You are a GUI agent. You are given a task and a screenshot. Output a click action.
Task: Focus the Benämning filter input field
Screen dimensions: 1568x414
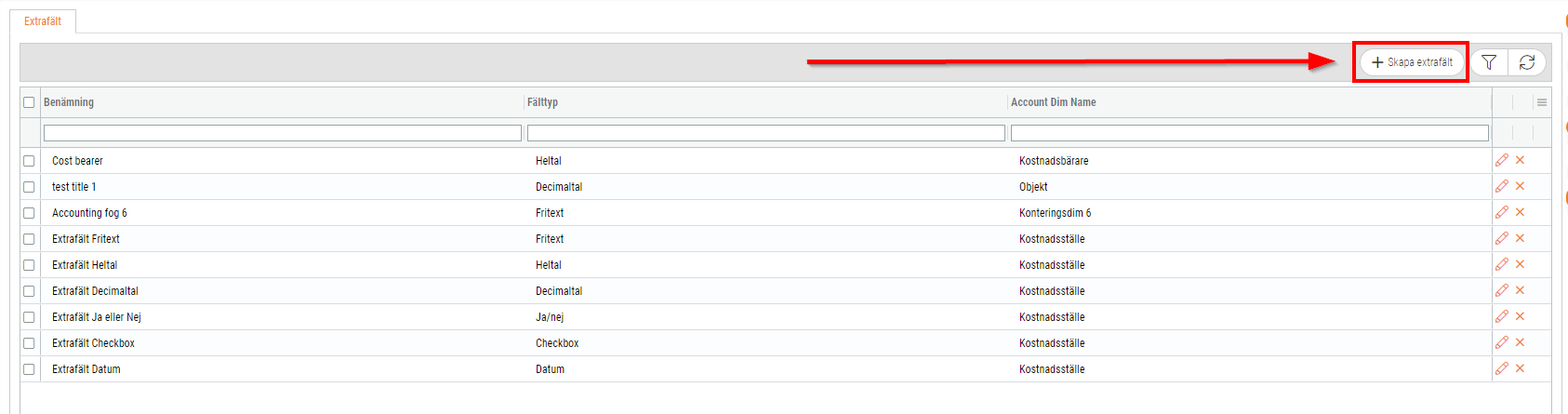(x=283, y=133)
